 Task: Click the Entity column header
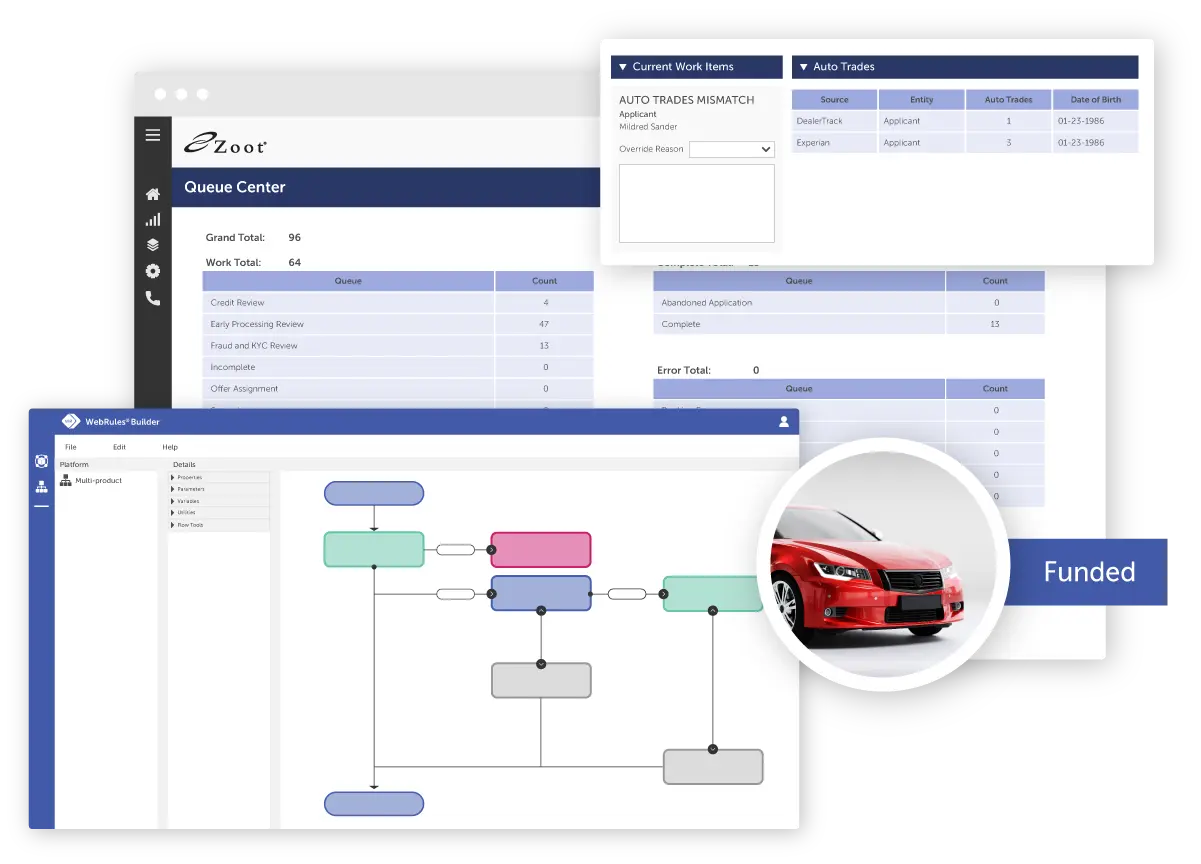[922, 100]
